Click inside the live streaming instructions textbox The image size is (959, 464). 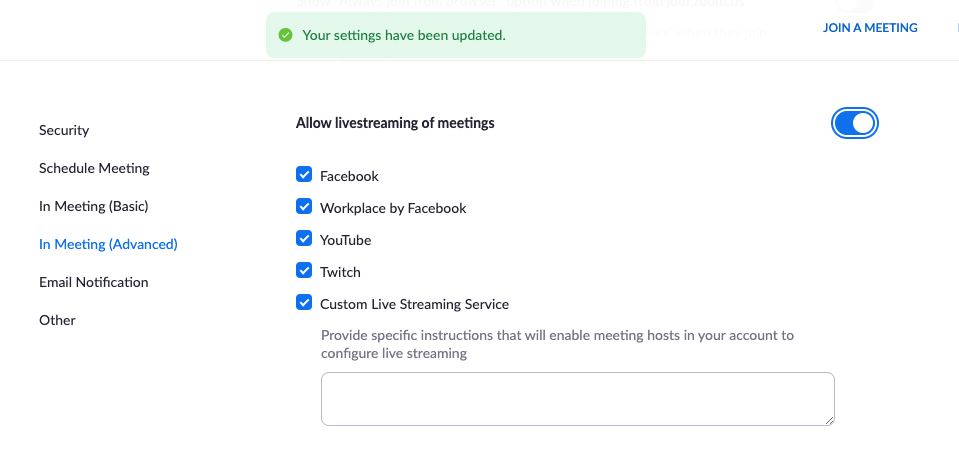click(577, 399)
